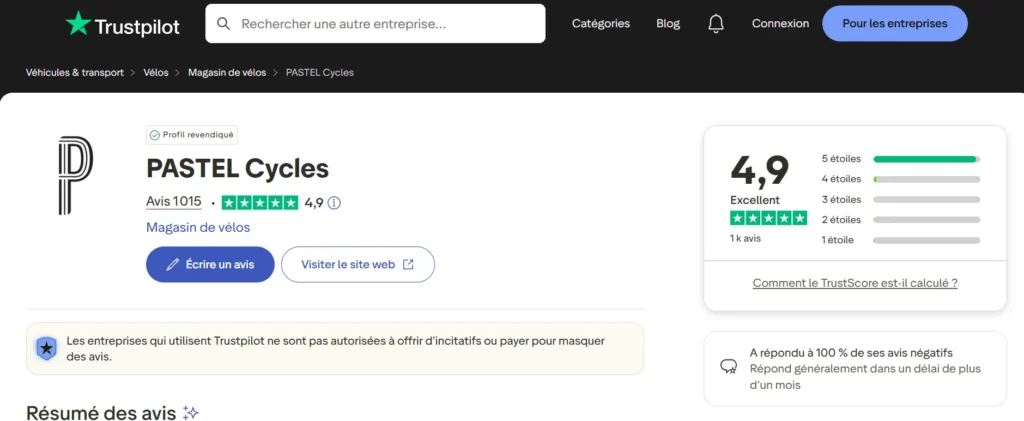
Task: Click the shield star icon in the notice banner
Action: pyautogui.click(x=46, y=349)
